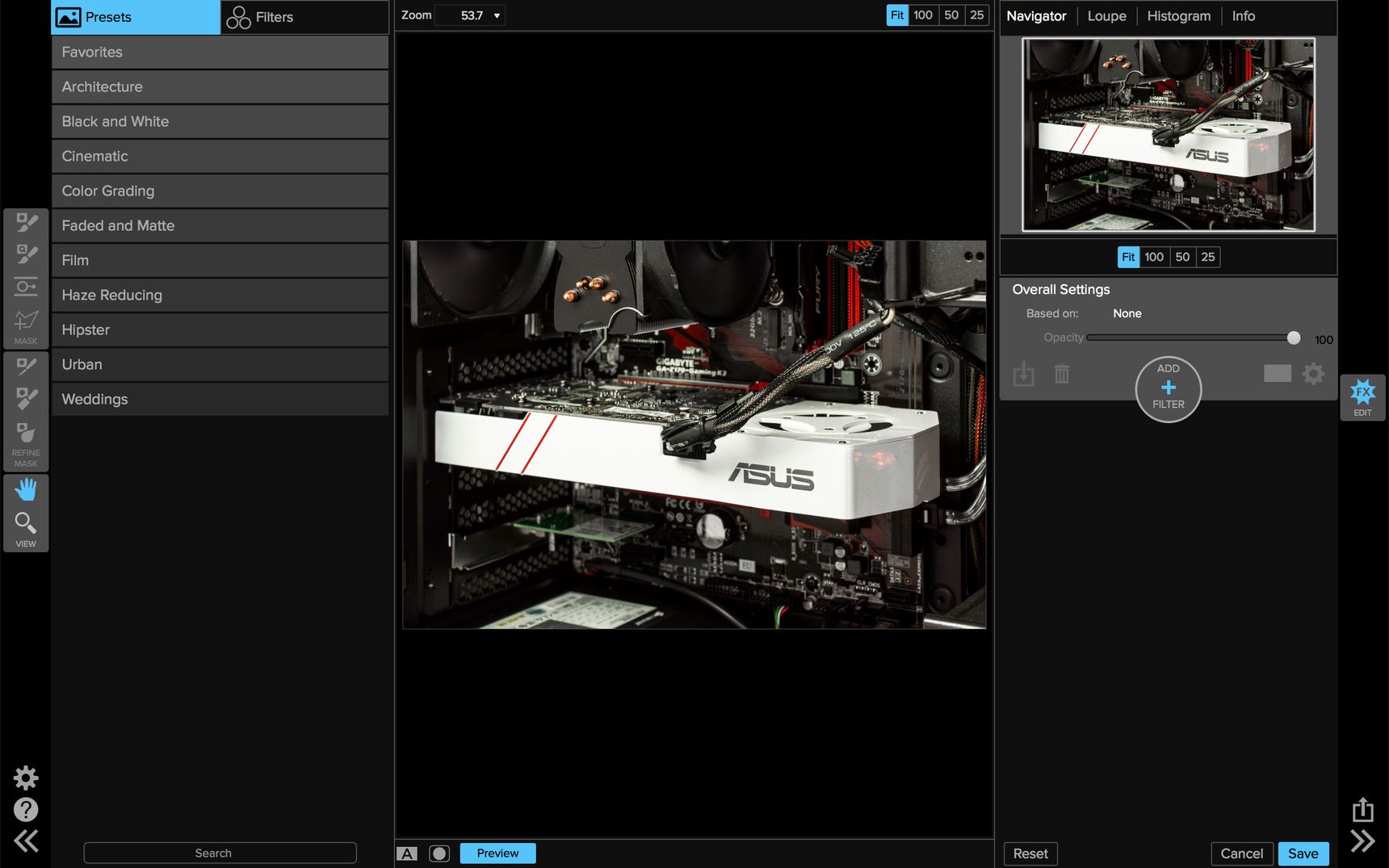Set main view zoom to 100
Viewport: 1389px width, 868px height.
pos(923,15)
